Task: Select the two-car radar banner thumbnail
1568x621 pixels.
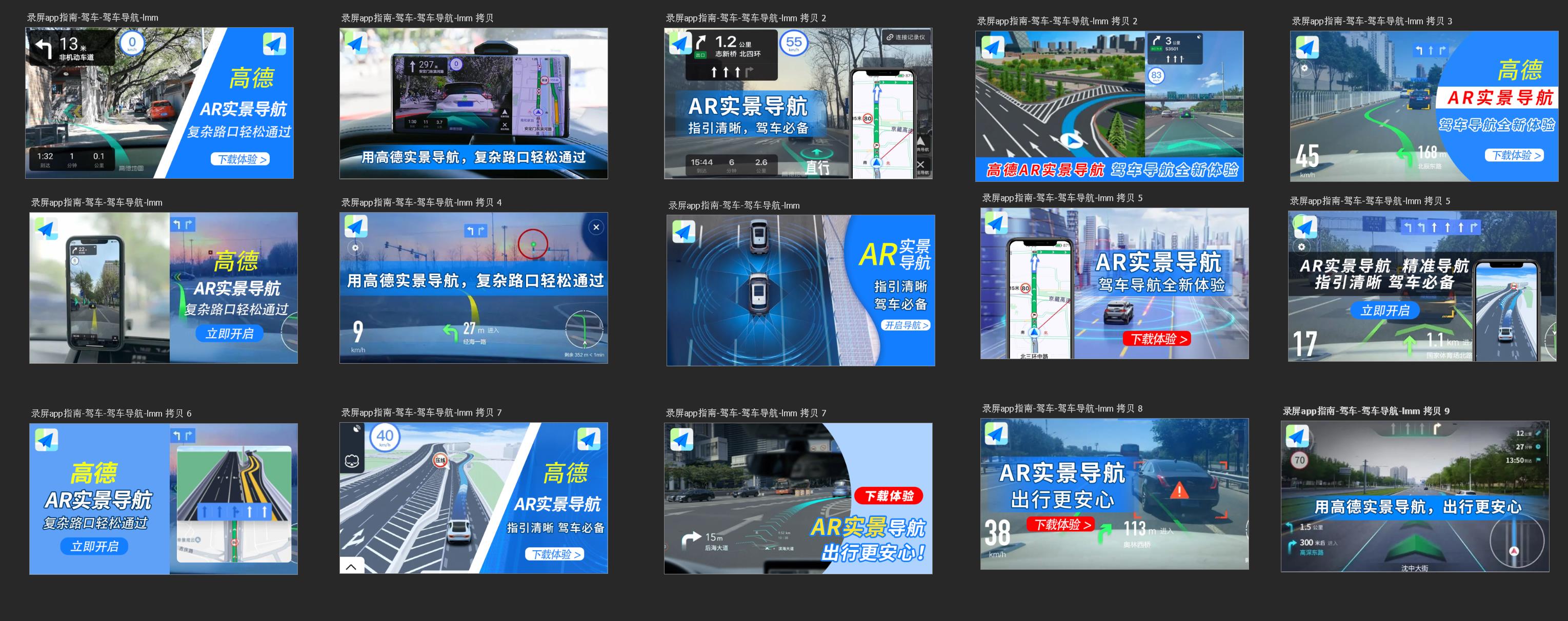Action: pos(800,290)
